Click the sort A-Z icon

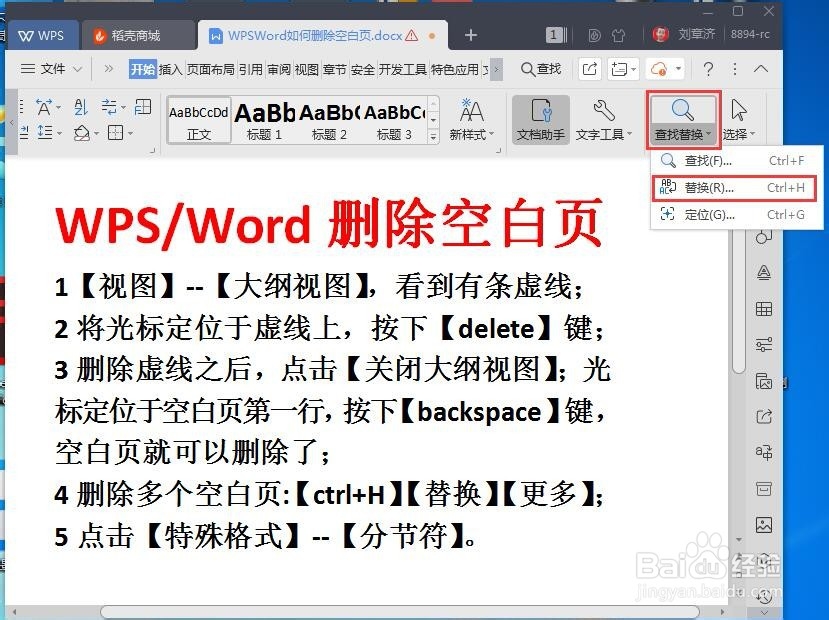[80, 107]
